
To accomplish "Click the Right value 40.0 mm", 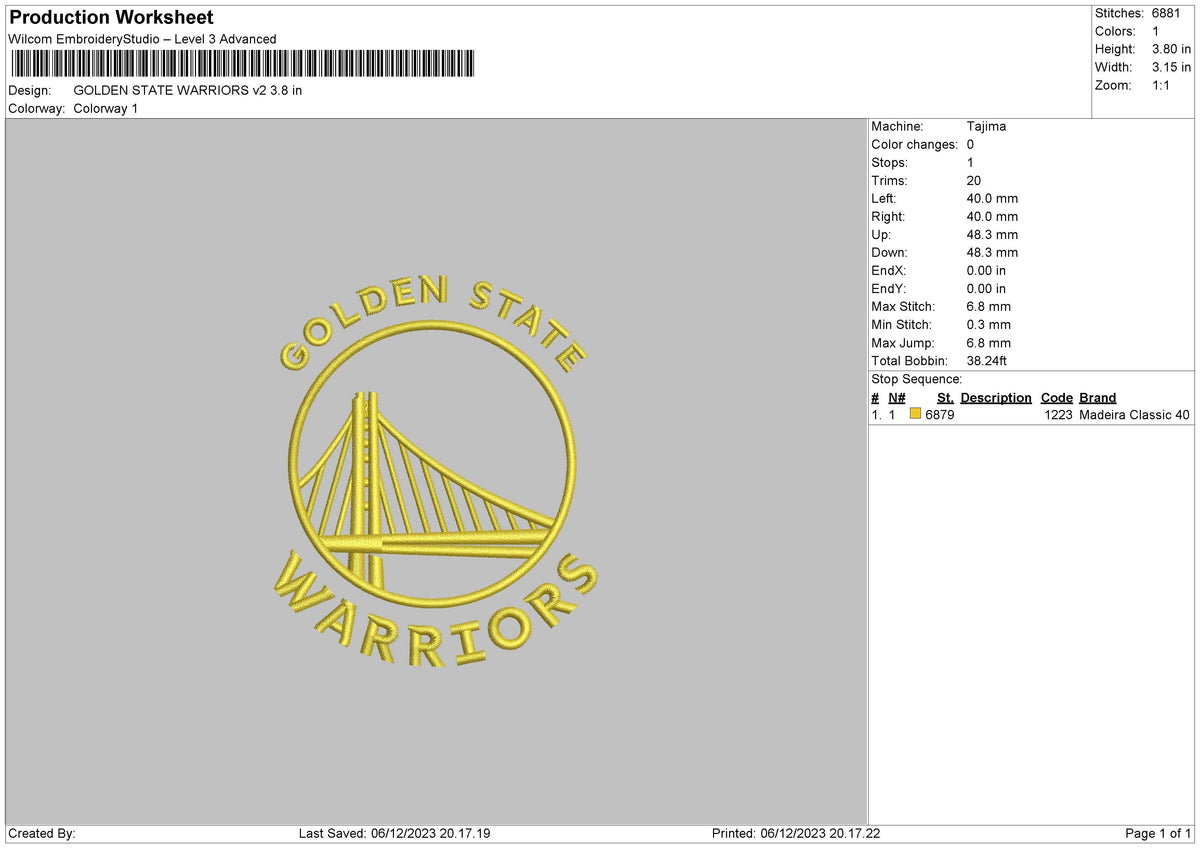I will coord(992,216).
